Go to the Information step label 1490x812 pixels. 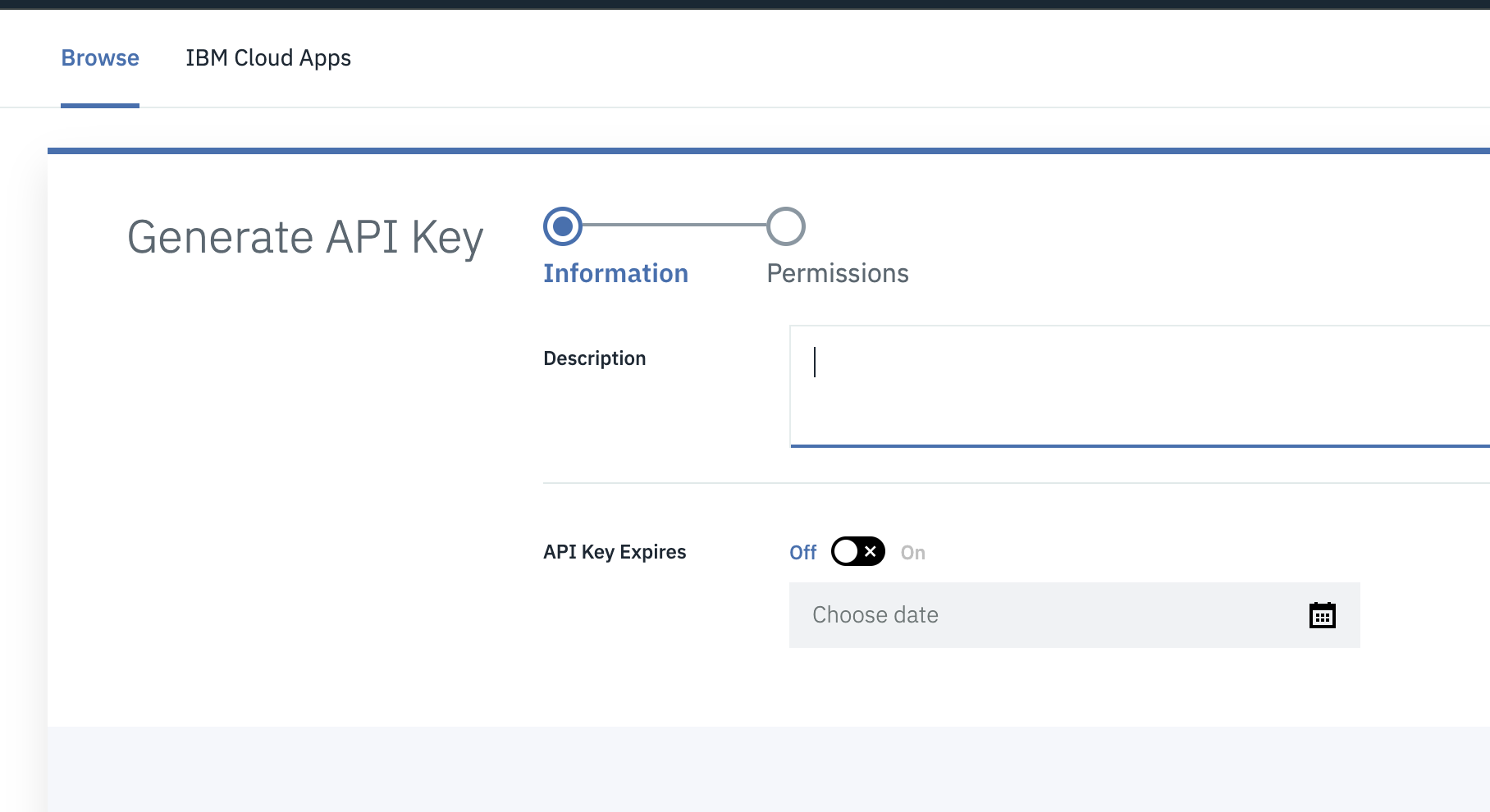click(615, 273)
